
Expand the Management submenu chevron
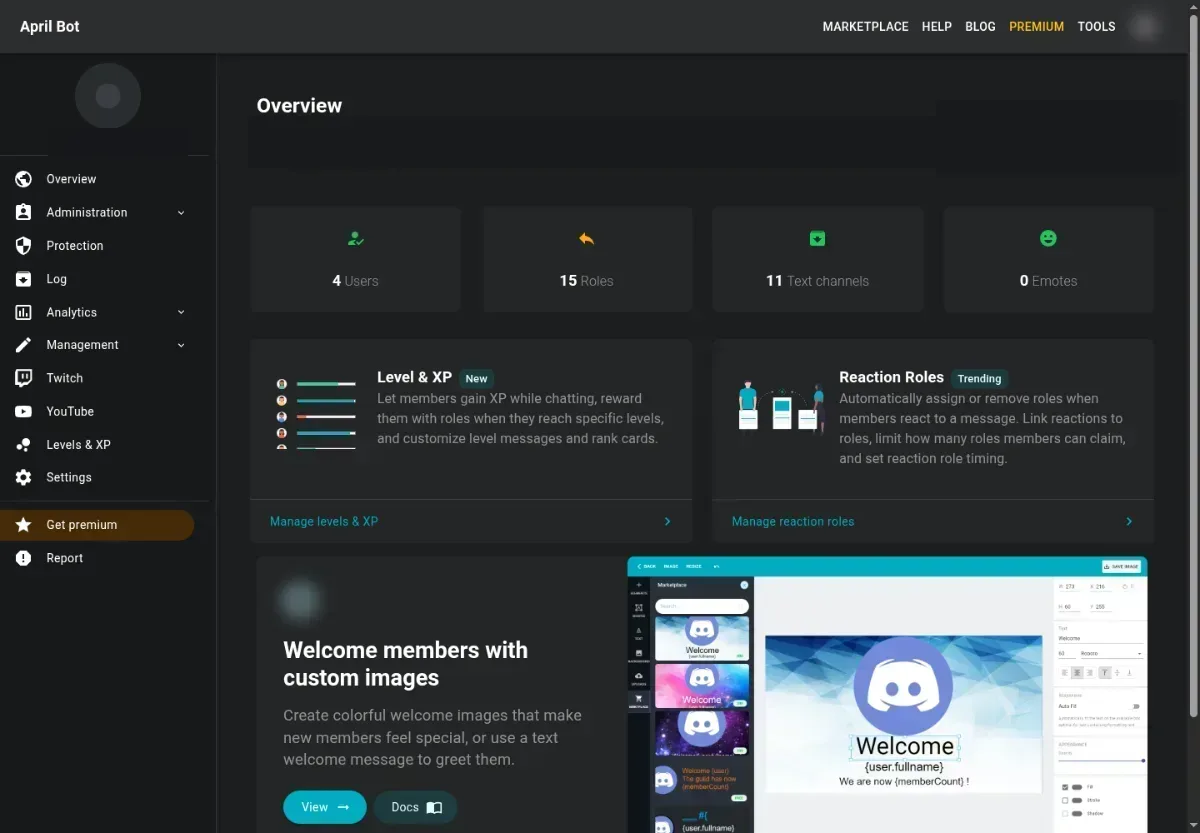181,345
